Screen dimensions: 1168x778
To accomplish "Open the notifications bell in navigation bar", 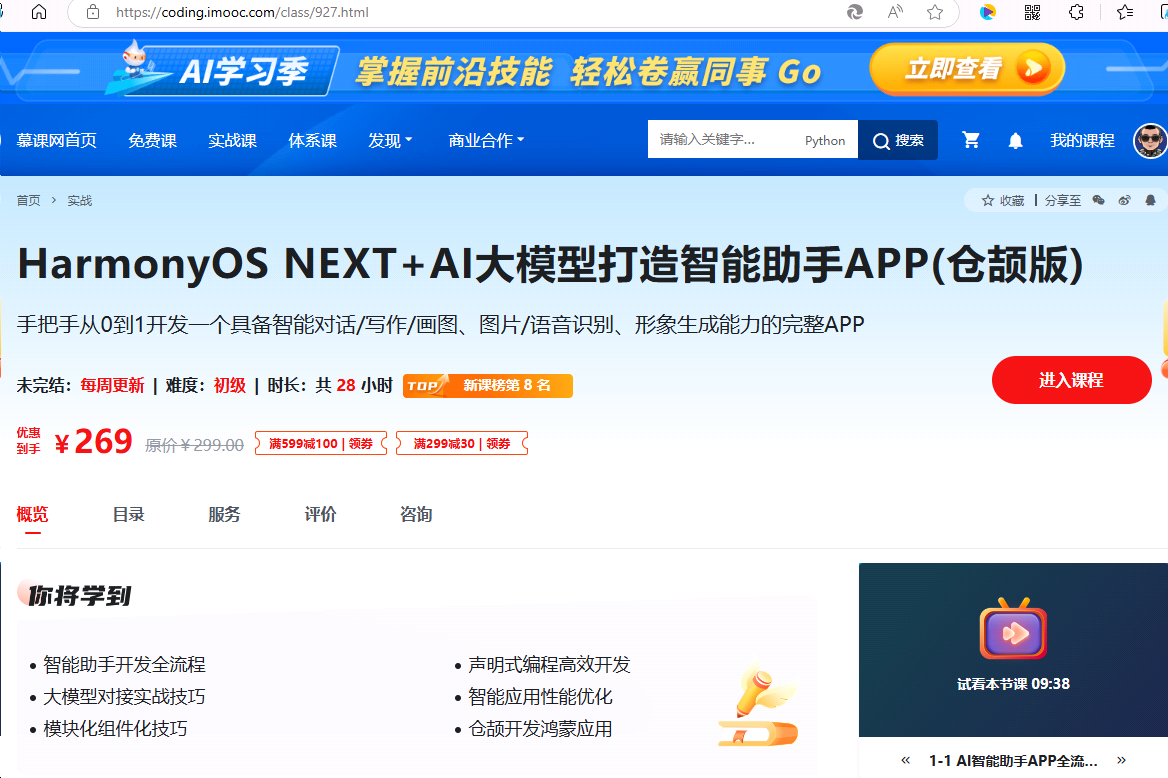I will [1015, 140].
